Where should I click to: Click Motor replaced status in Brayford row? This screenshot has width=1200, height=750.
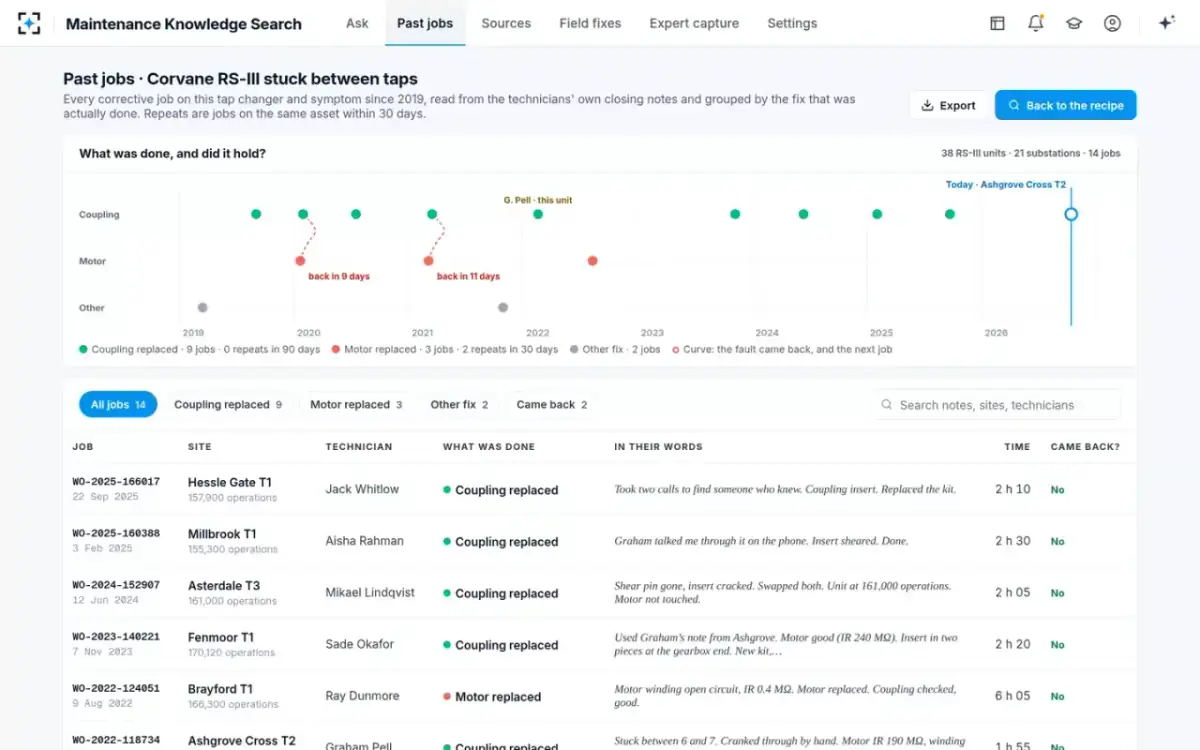pos(492,697)
